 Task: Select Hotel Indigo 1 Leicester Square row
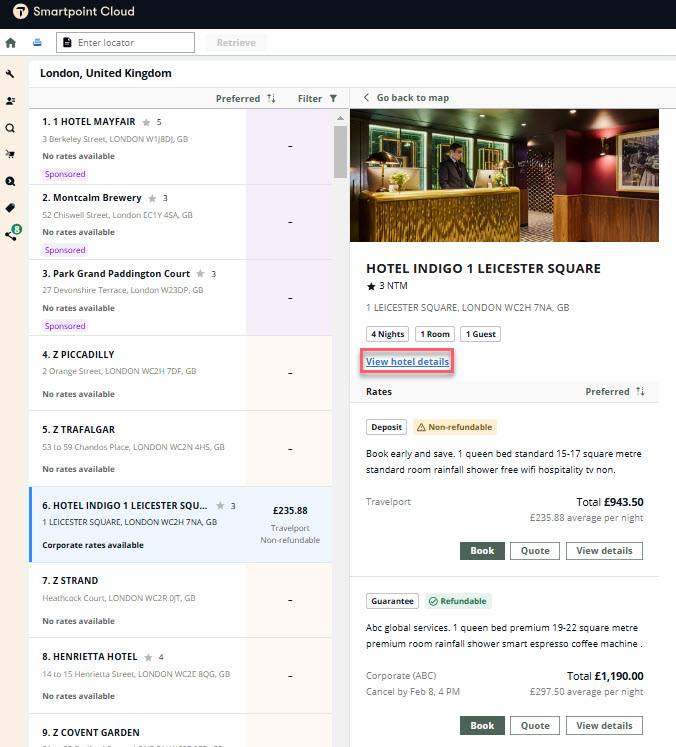pyautogui.click(x=181, y=525)
